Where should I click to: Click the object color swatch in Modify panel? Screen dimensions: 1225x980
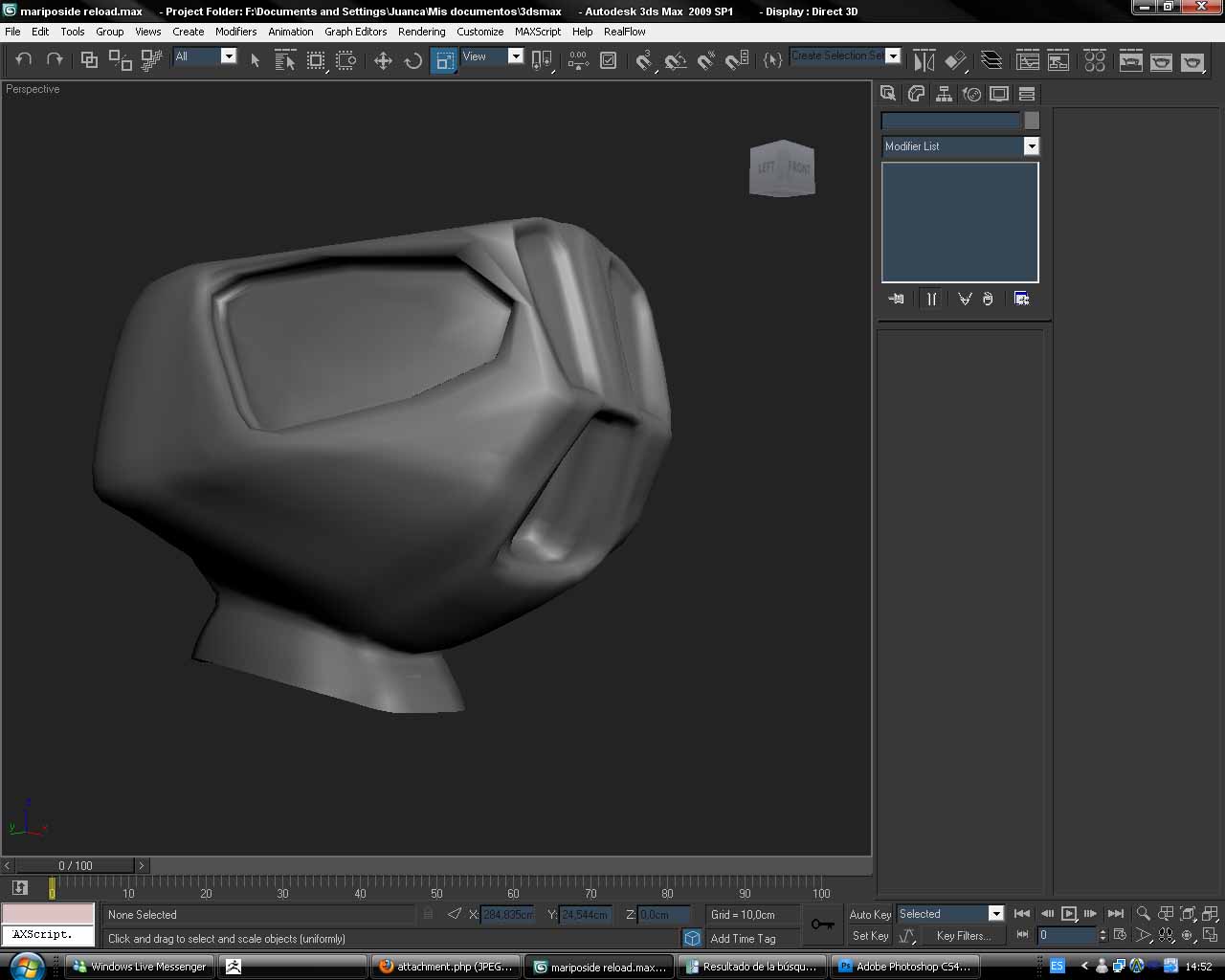(x=1032, y=121)
